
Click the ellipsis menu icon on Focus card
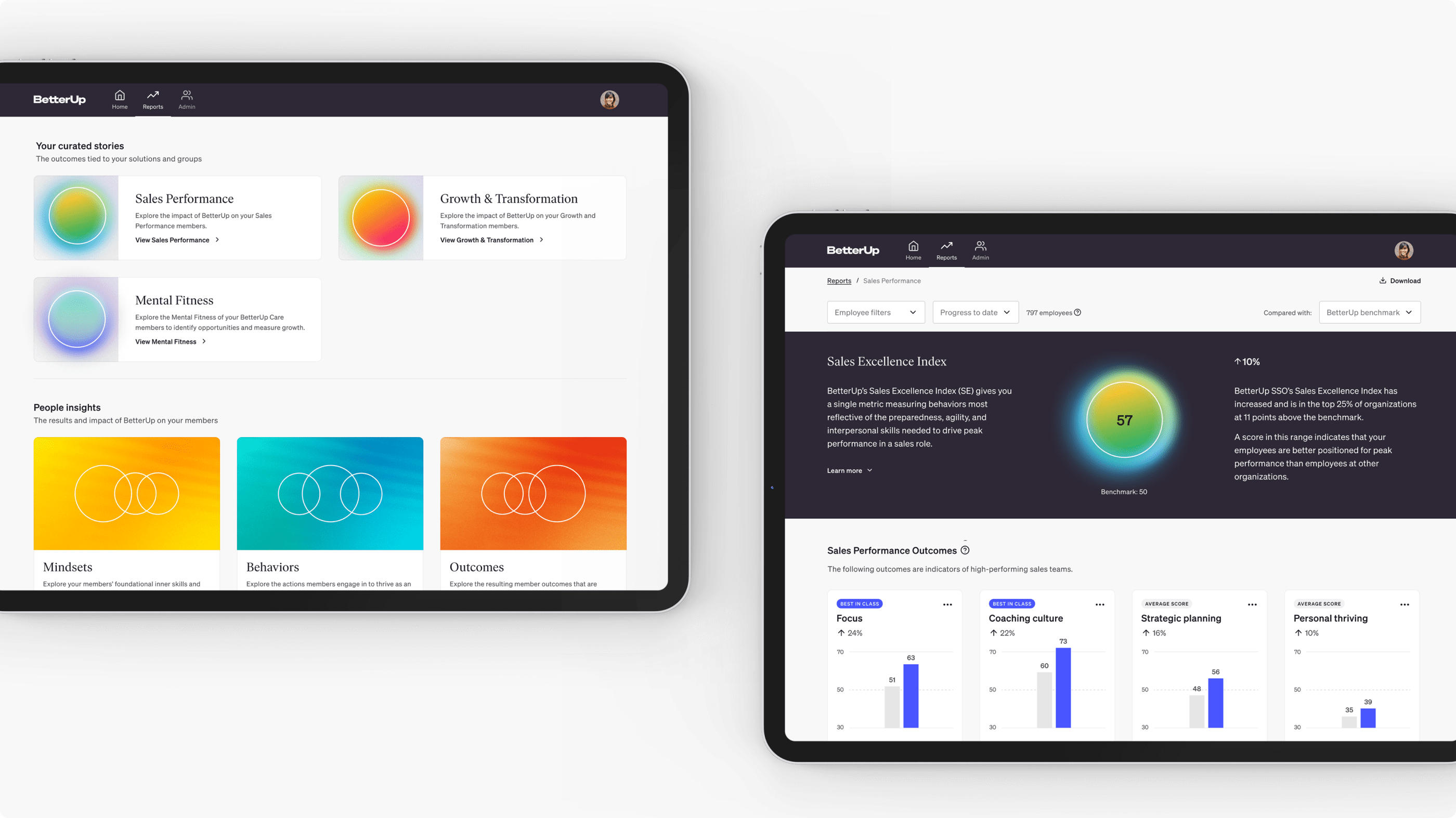pyautogui.click(x=948, y=605)
